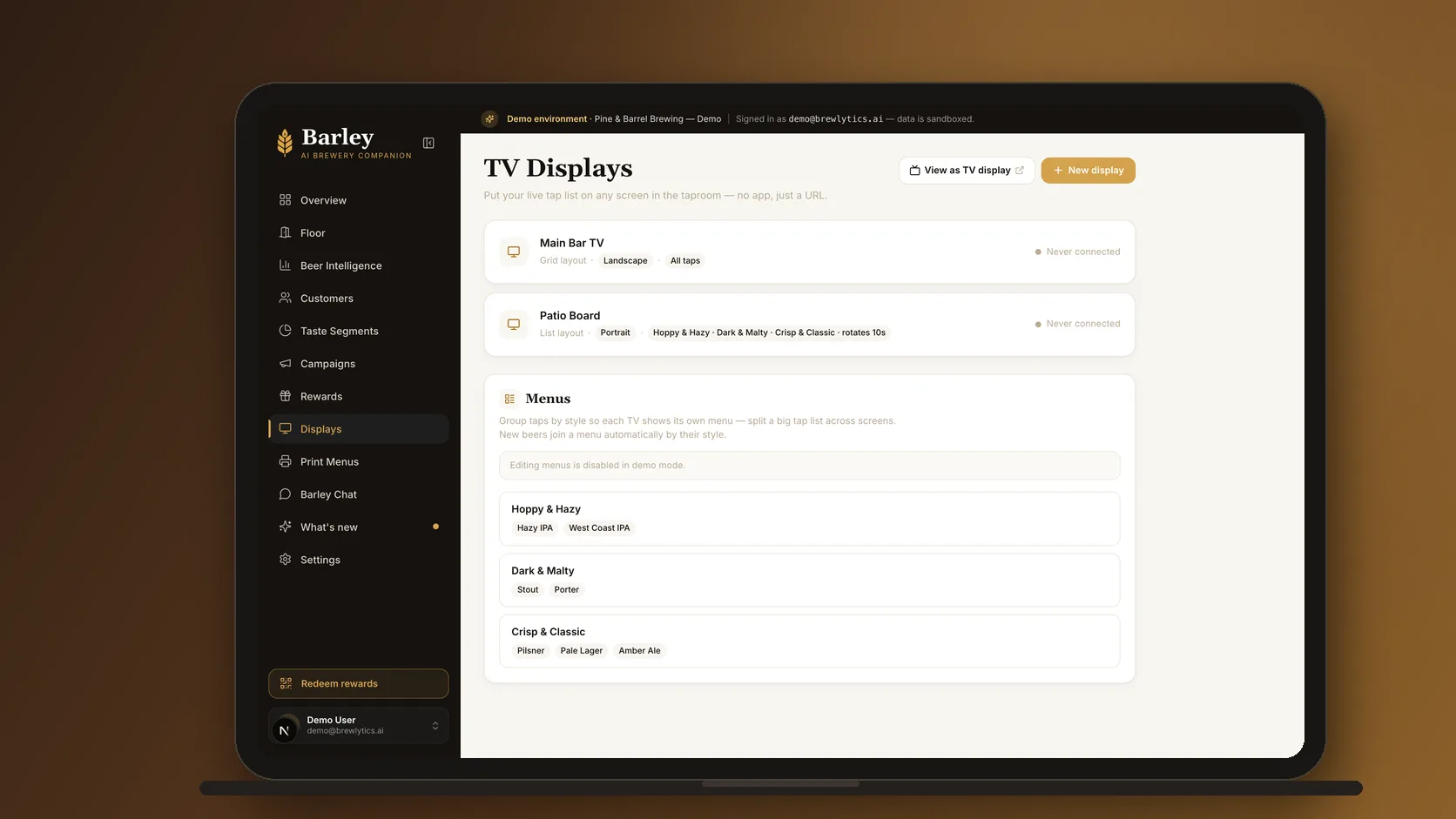Click the Rewards gift icon

(285, 396)
